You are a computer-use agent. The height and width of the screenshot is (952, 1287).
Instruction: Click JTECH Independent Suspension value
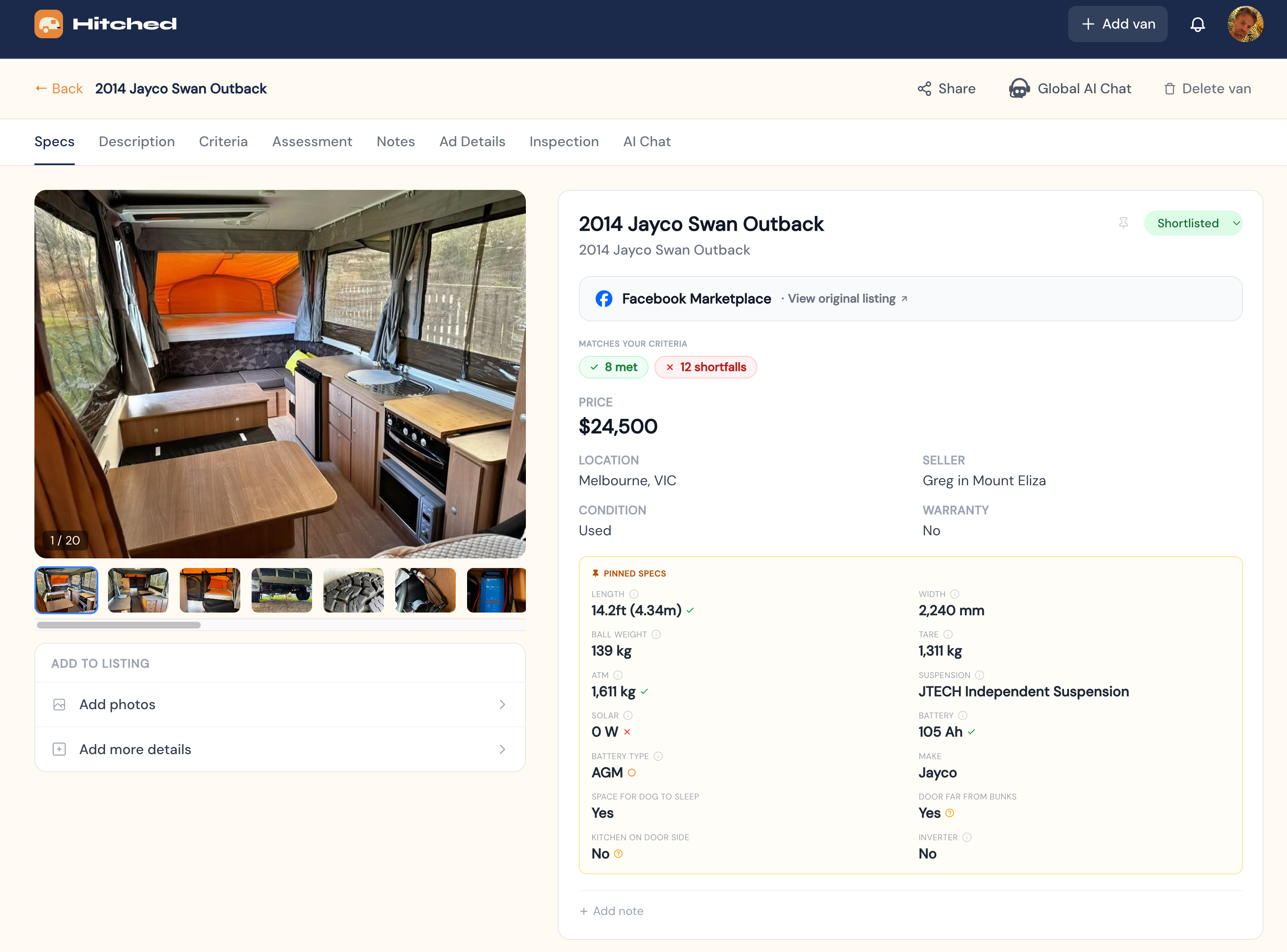[1024, 692]
